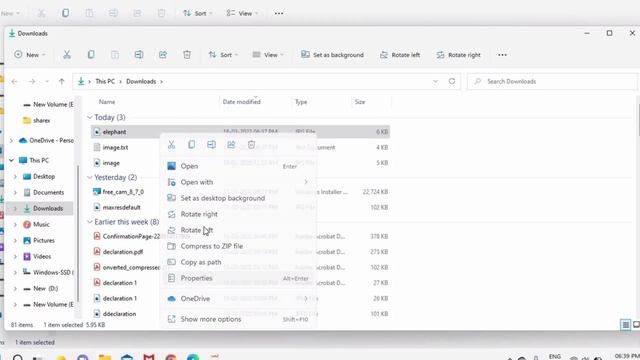Select New (D:) drive in navigation pane
Viewport: 640px width, 360px height.
[x=45, y=288]
